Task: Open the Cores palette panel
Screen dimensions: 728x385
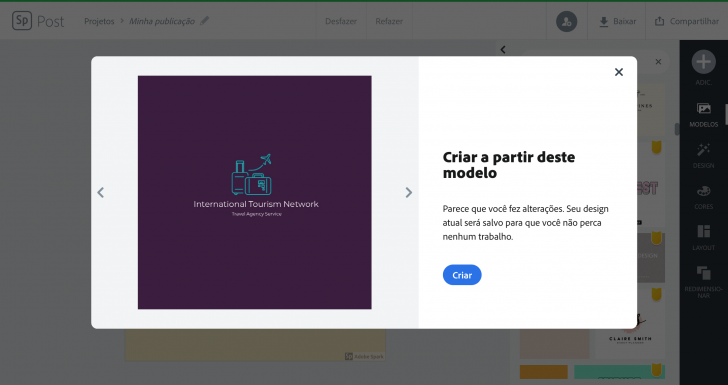Action: pyautogui.click(x=703, y=197)
